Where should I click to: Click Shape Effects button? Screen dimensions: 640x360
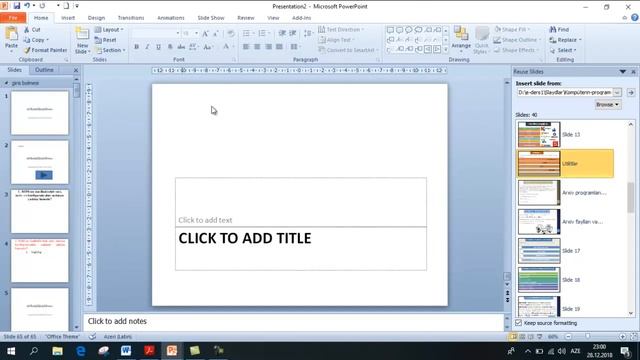(x=517, y=50)
